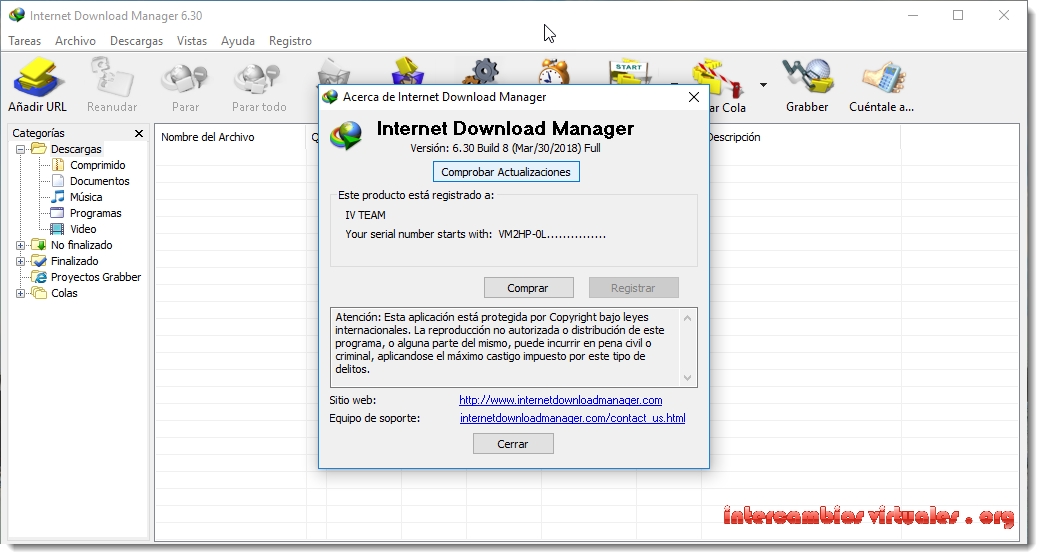Click the serial number text 'VM2HP-0L'
Image resolution: width=1043 pixels, height=559 pixels.
point(522,234)
